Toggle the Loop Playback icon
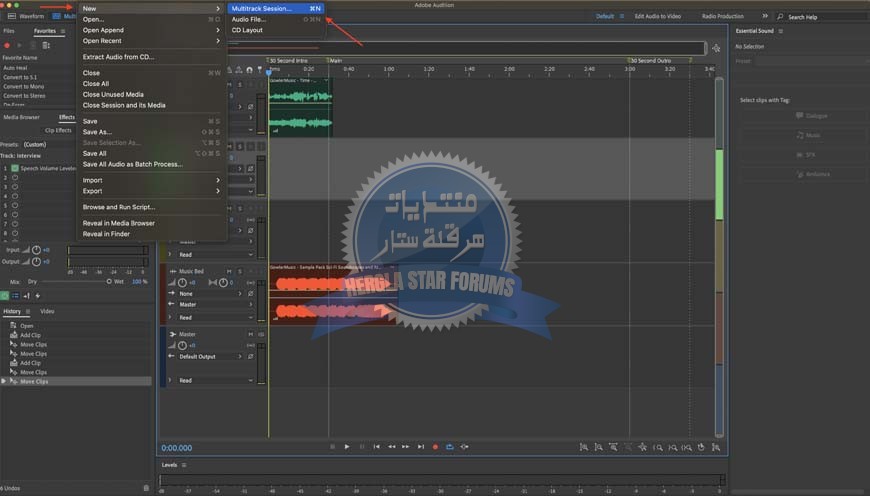This screenshot has height=496, width=870. click(x=450, y=447)
